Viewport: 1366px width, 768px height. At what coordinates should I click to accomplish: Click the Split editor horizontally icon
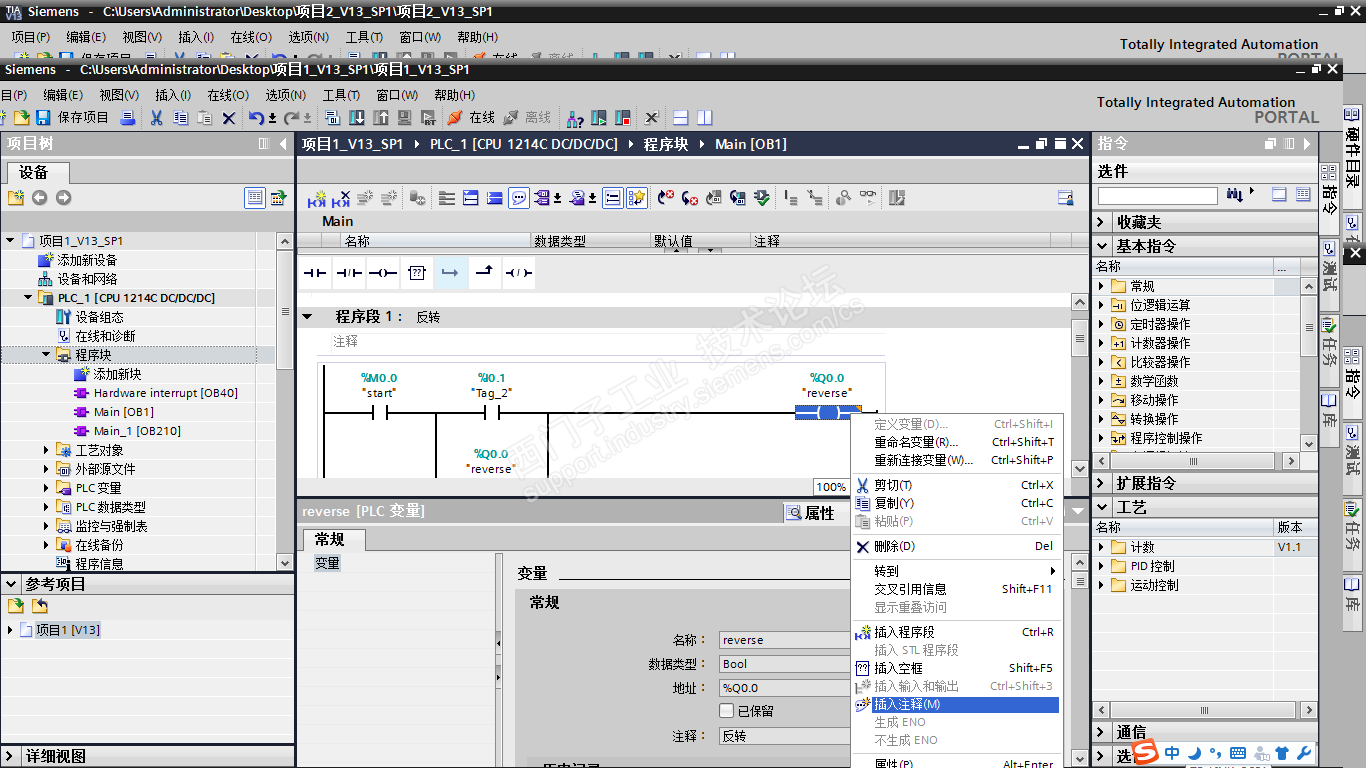(x=681, y=118)
